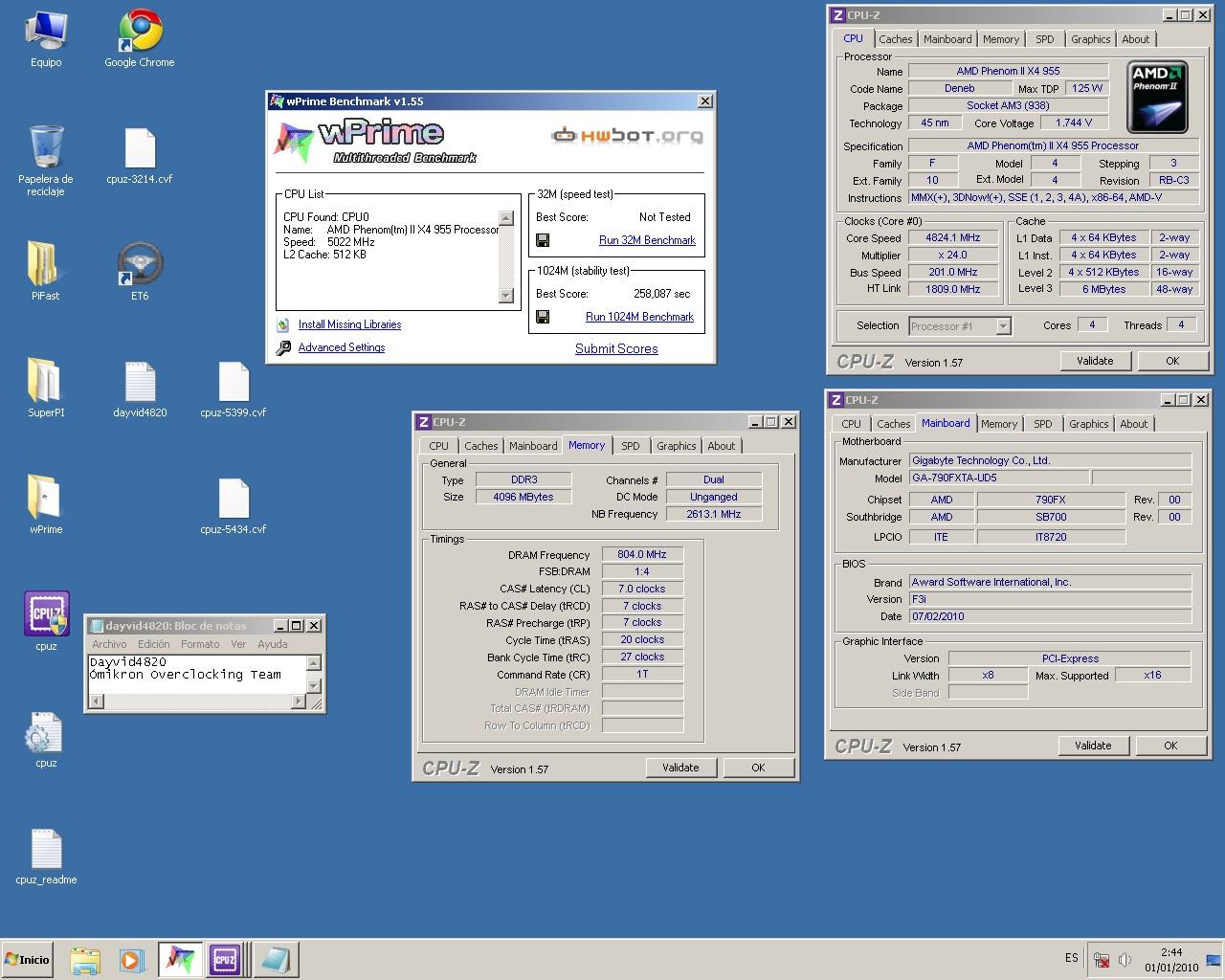The image size is (1225, 980).
Task: Click NB Frequency value 2613.1 MHz
Action: (x=714, y=514)
